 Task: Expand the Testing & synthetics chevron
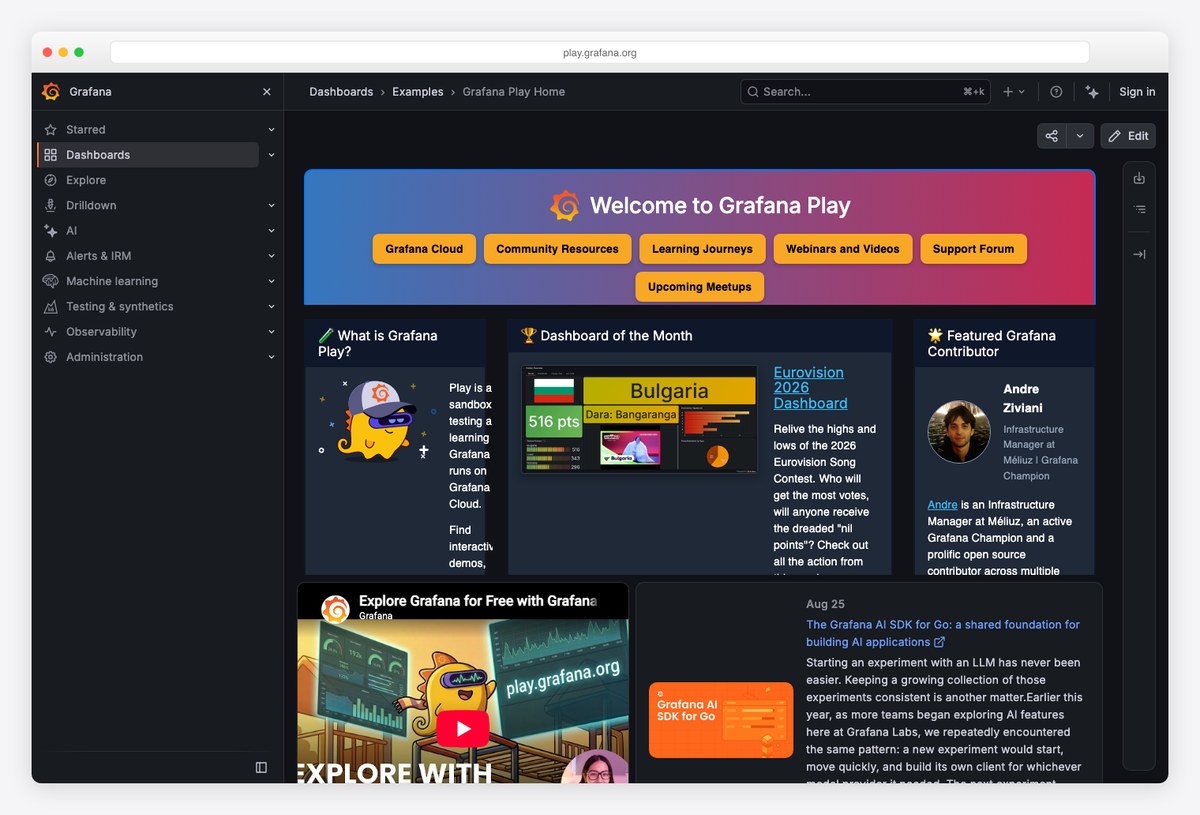(x=271, y=307)
